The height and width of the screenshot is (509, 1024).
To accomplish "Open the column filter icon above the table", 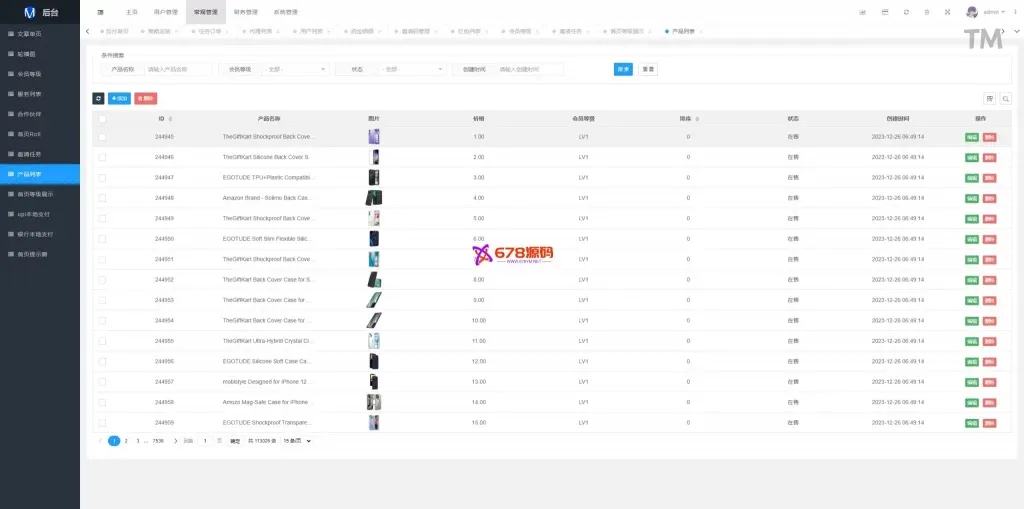I will (990, 98).
